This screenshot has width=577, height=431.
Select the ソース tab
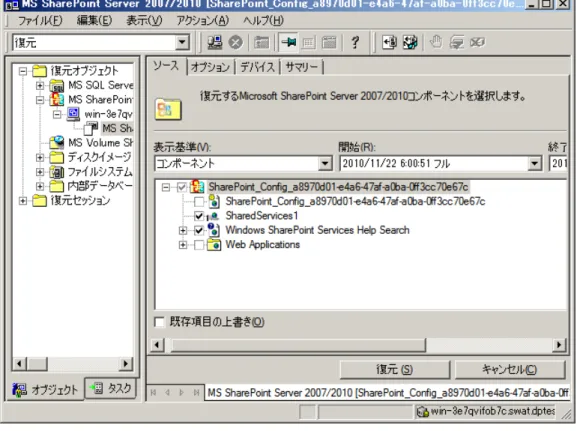point(166,66)
